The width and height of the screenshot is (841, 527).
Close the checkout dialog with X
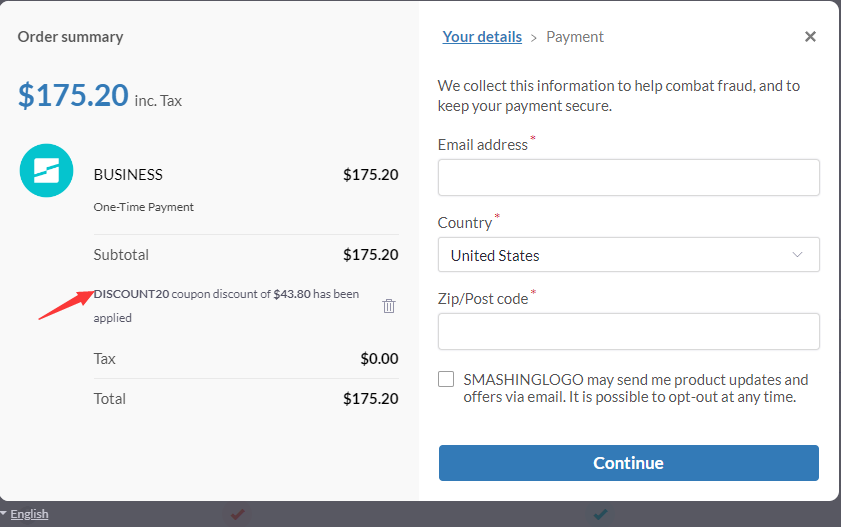click(810, 37)
